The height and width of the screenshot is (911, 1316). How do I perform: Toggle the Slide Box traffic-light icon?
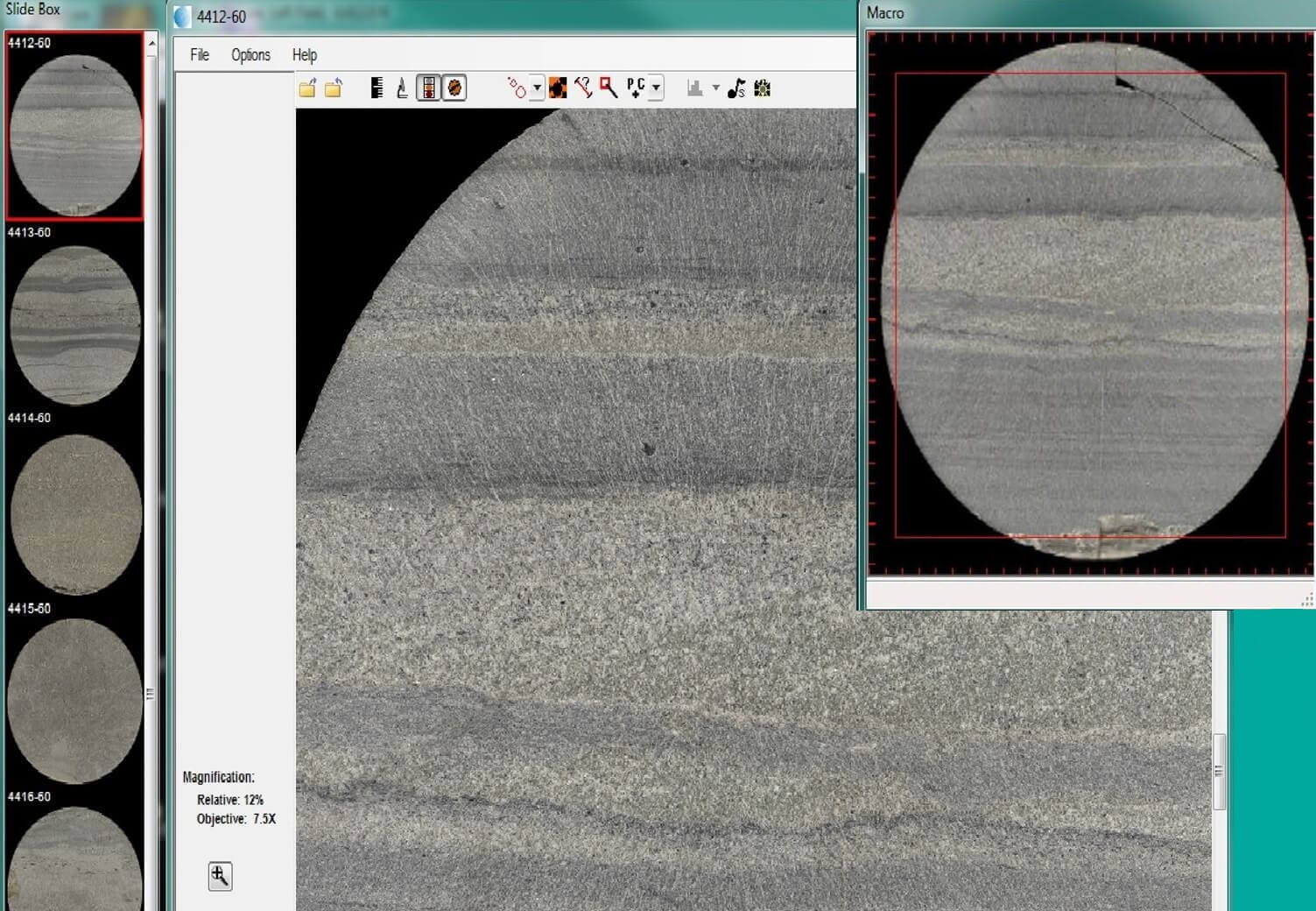(x=428, y=88)
